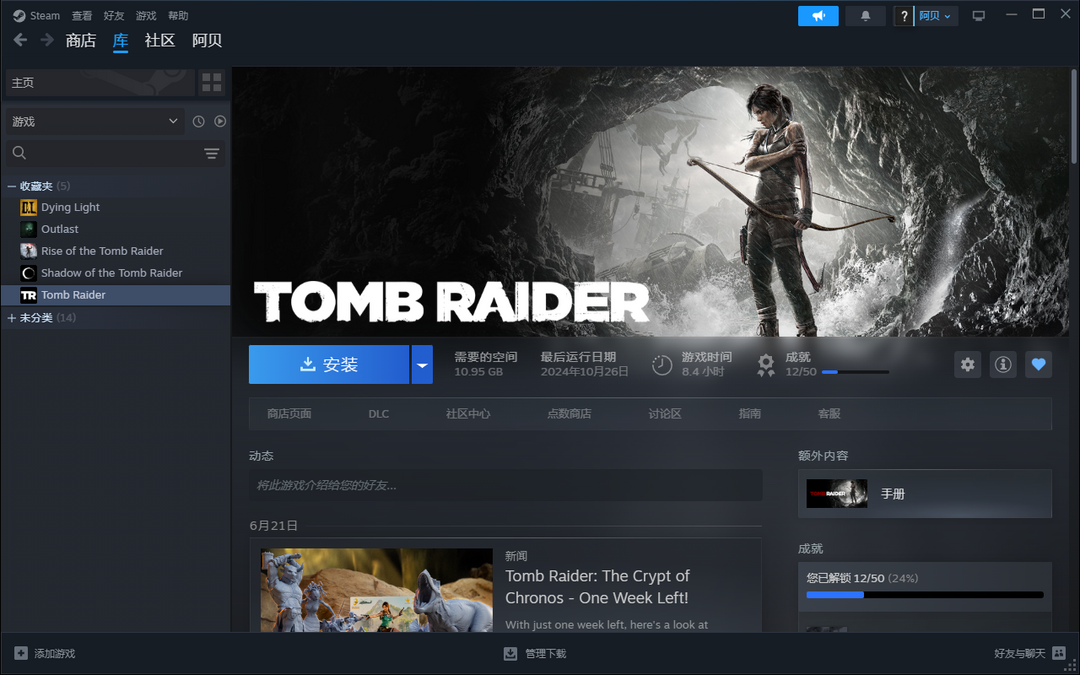Viewport: 1080px width, 675px height.
Task: Go to the 商店 tab
Action: click(x=81, y=41)
